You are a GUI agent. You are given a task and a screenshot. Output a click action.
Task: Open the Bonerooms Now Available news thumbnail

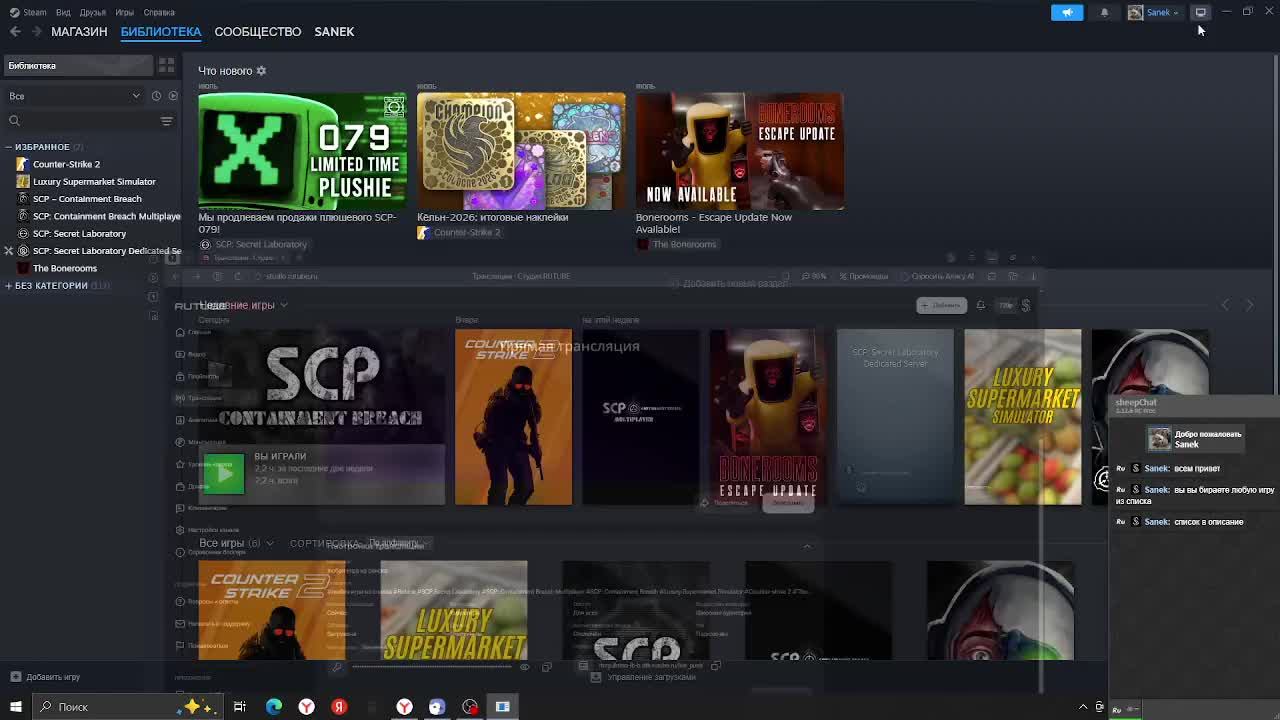[740, 151]
